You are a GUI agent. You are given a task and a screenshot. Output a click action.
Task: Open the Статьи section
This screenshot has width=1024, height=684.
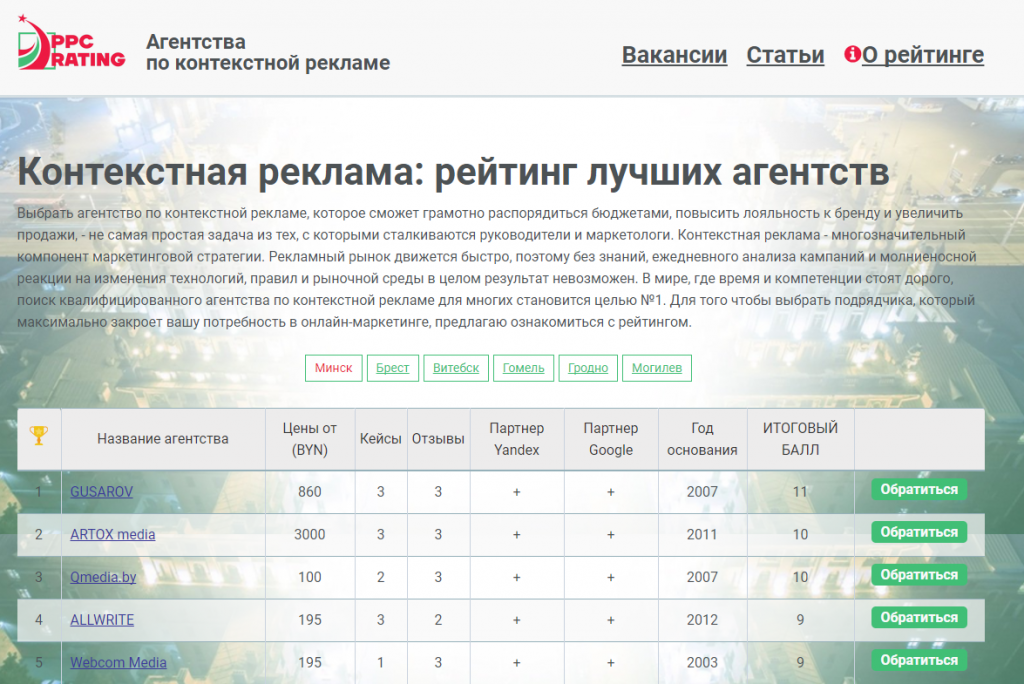tap(785, 55)
